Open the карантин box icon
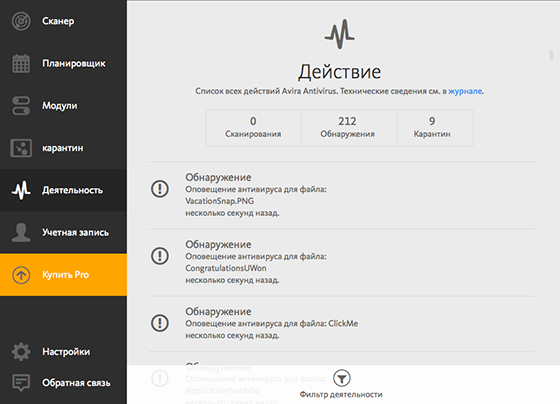The width and height of the screenshot is (560, 404). tap(21, 148)
